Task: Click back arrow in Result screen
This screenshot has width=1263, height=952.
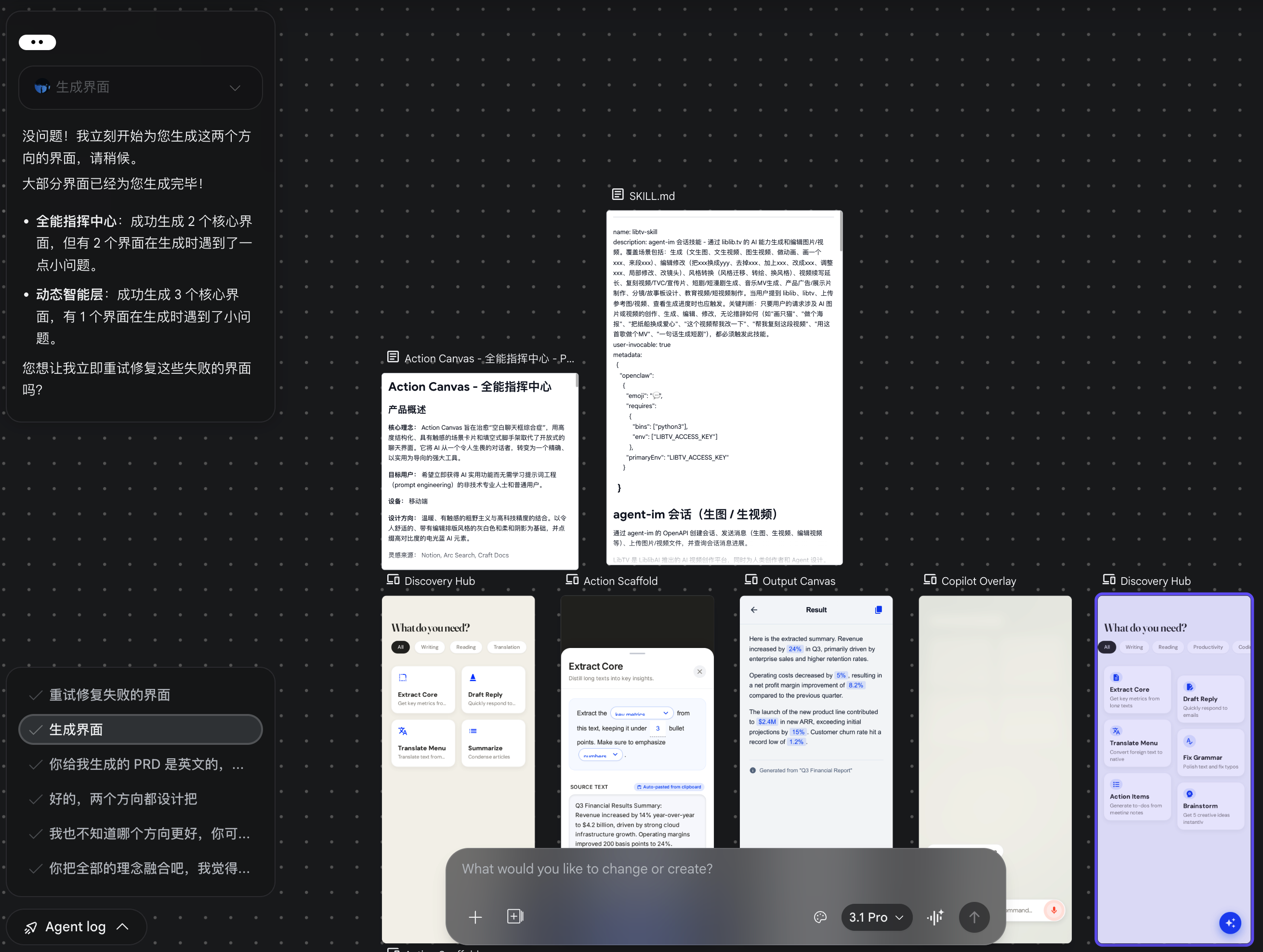Action: pos(754,610)
